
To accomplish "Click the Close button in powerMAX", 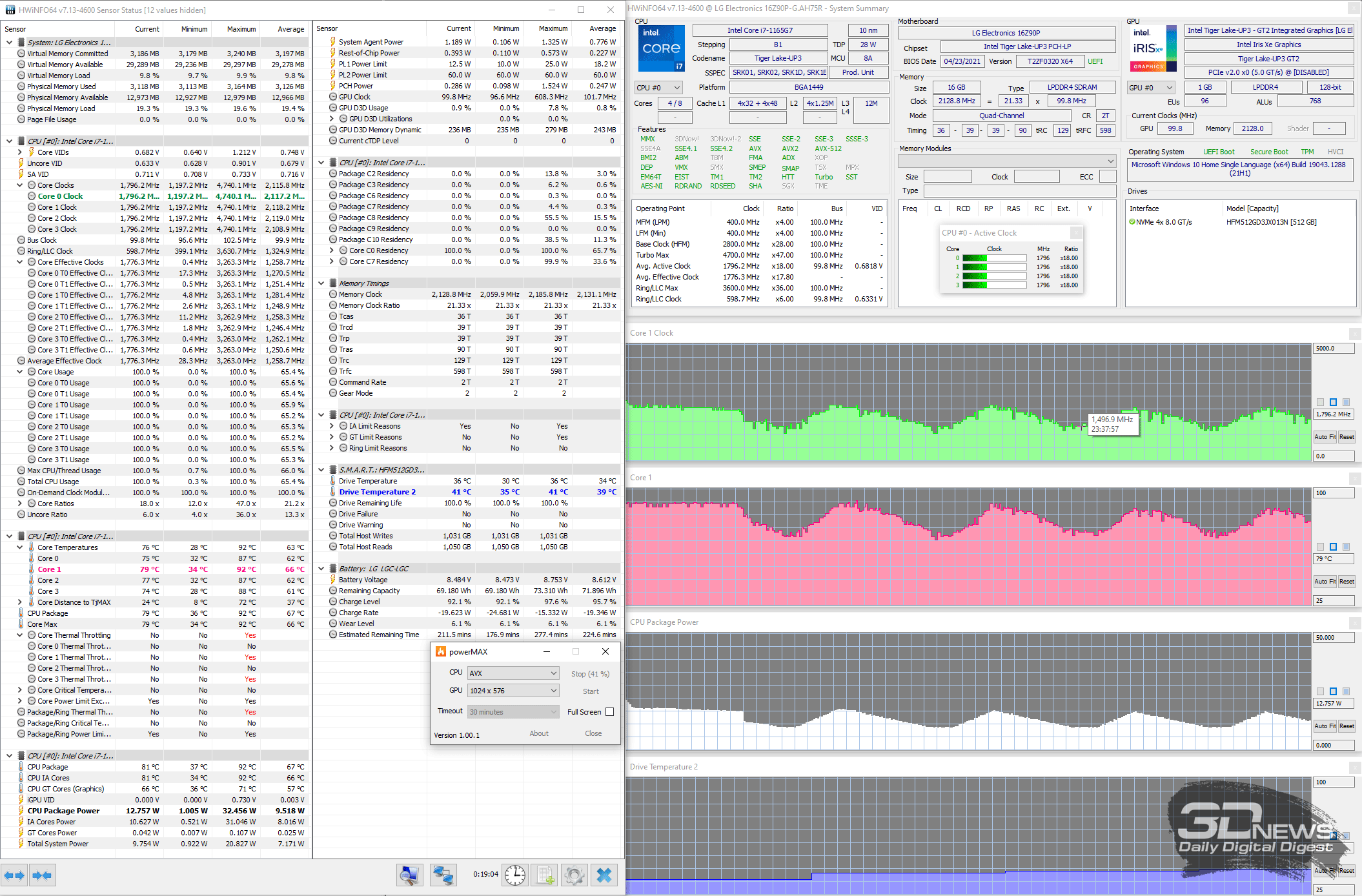I will click(593, 733).
